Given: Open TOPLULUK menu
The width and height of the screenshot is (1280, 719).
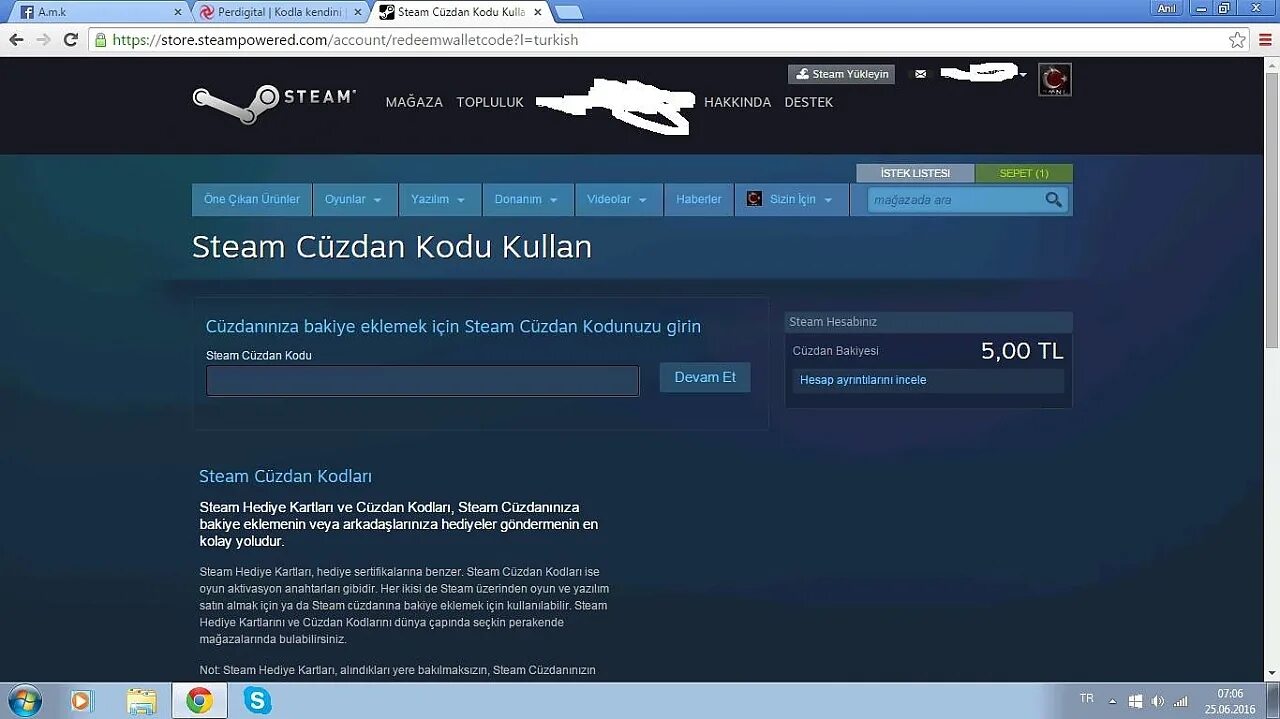Looking at the screenshot, I should (x=490, y=102).
